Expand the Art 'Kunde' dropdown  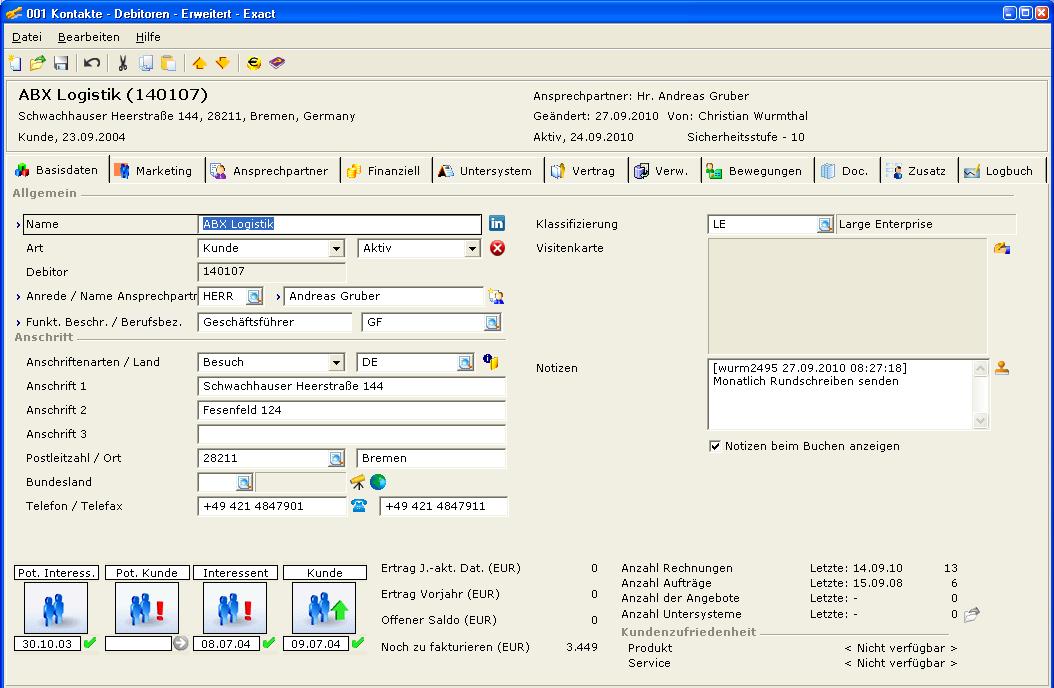336,249
